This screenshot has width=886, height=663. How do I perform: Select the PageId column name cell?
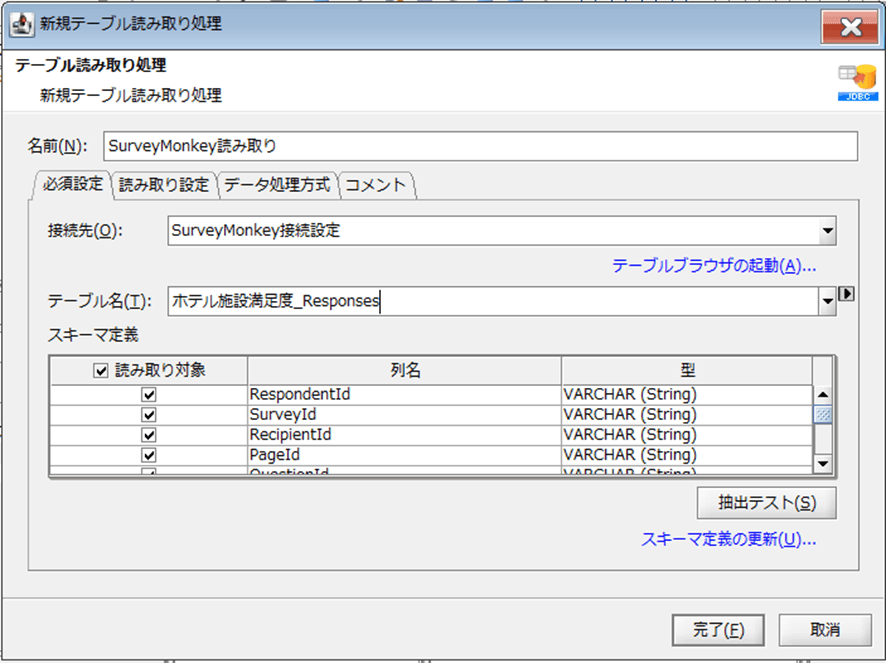(405, 455)
